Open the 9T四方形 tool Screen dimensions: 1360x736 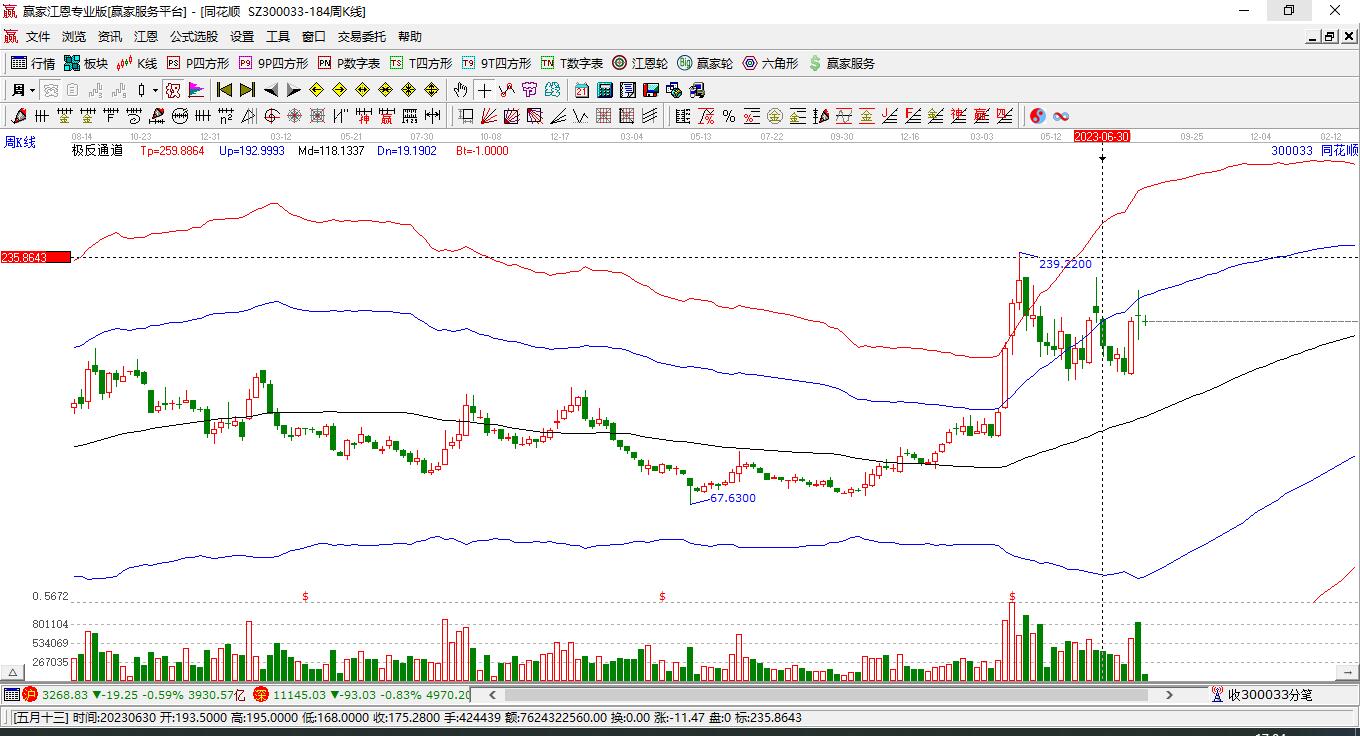[x=496, y=63]
